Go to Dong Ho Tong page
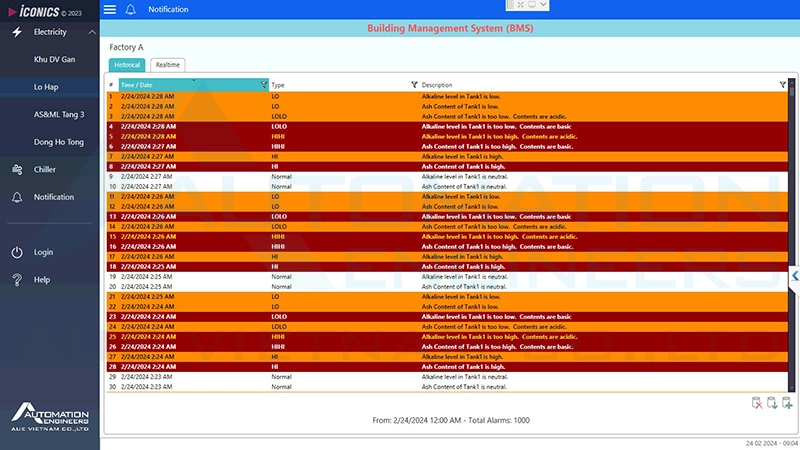 pyautogui.click(x=59, y=142)
